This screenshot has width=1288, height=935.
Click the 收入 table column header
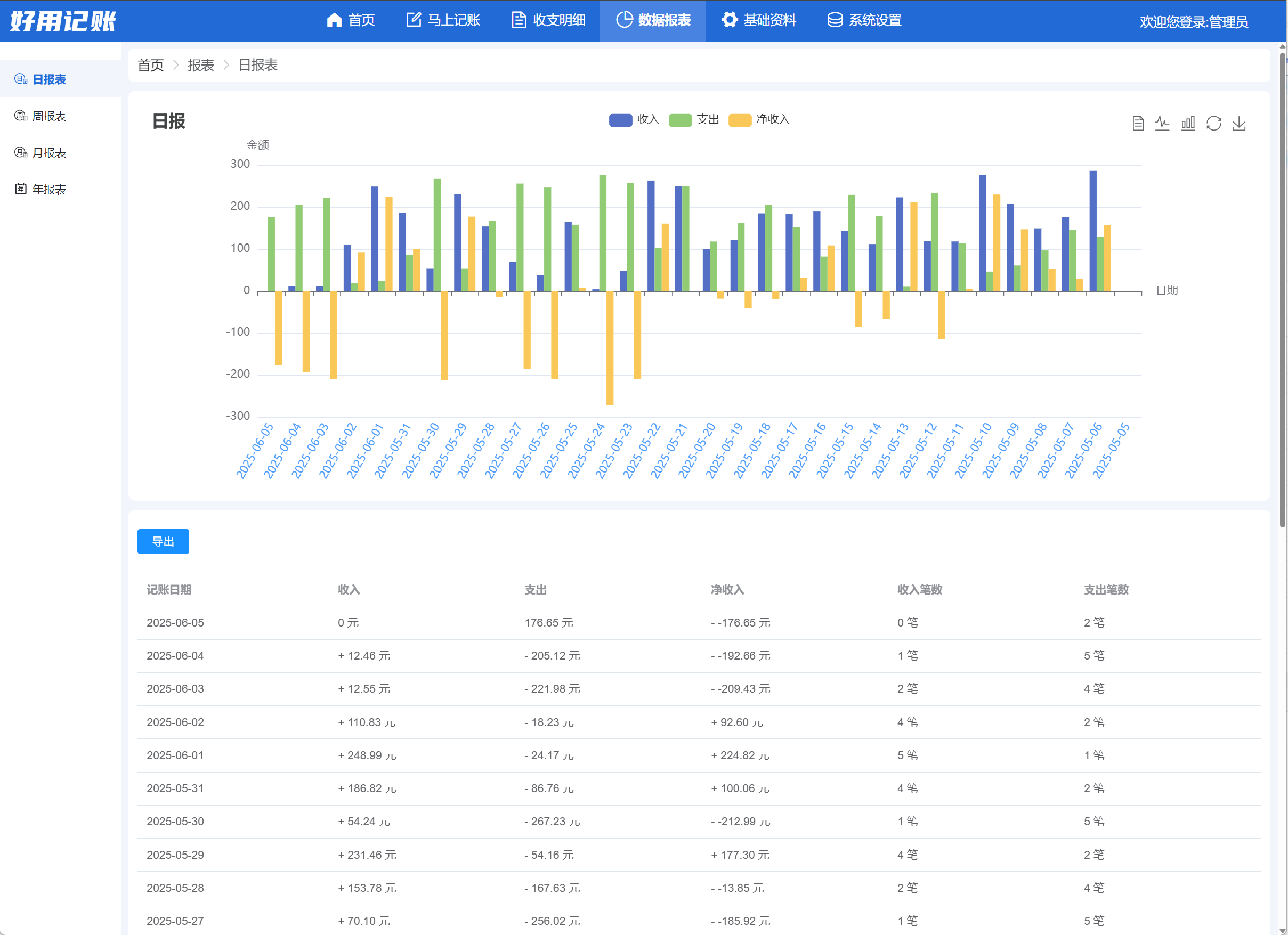(349, 590)
